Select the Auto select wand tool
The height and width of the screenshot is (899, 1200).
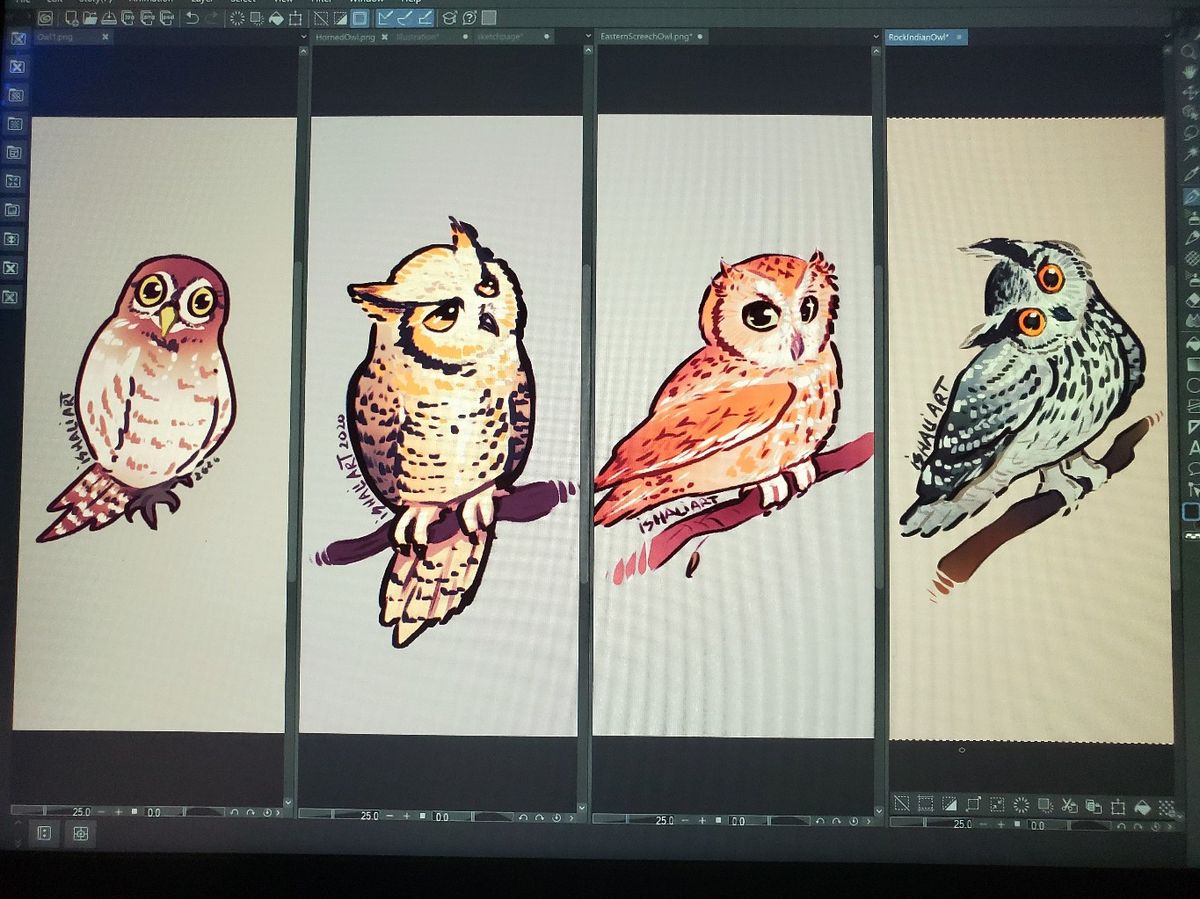(1190, 153)
